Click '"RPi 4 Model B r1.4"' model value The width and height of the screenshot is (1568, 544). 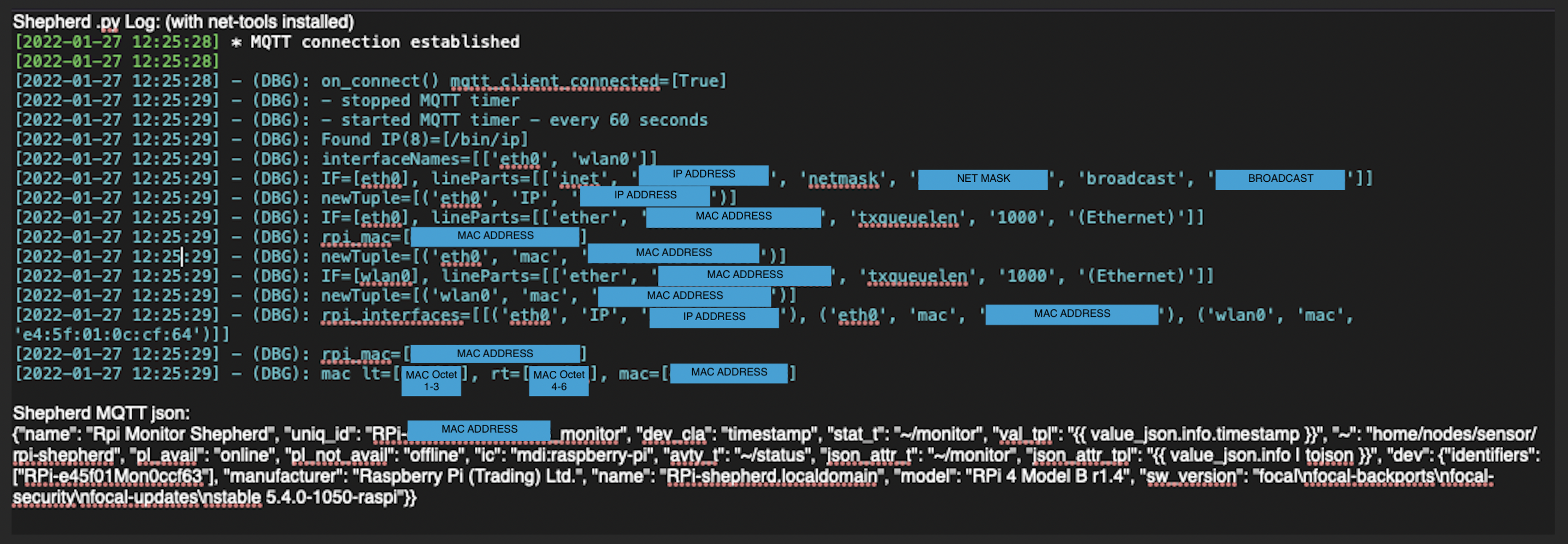tap(1049, 476)
